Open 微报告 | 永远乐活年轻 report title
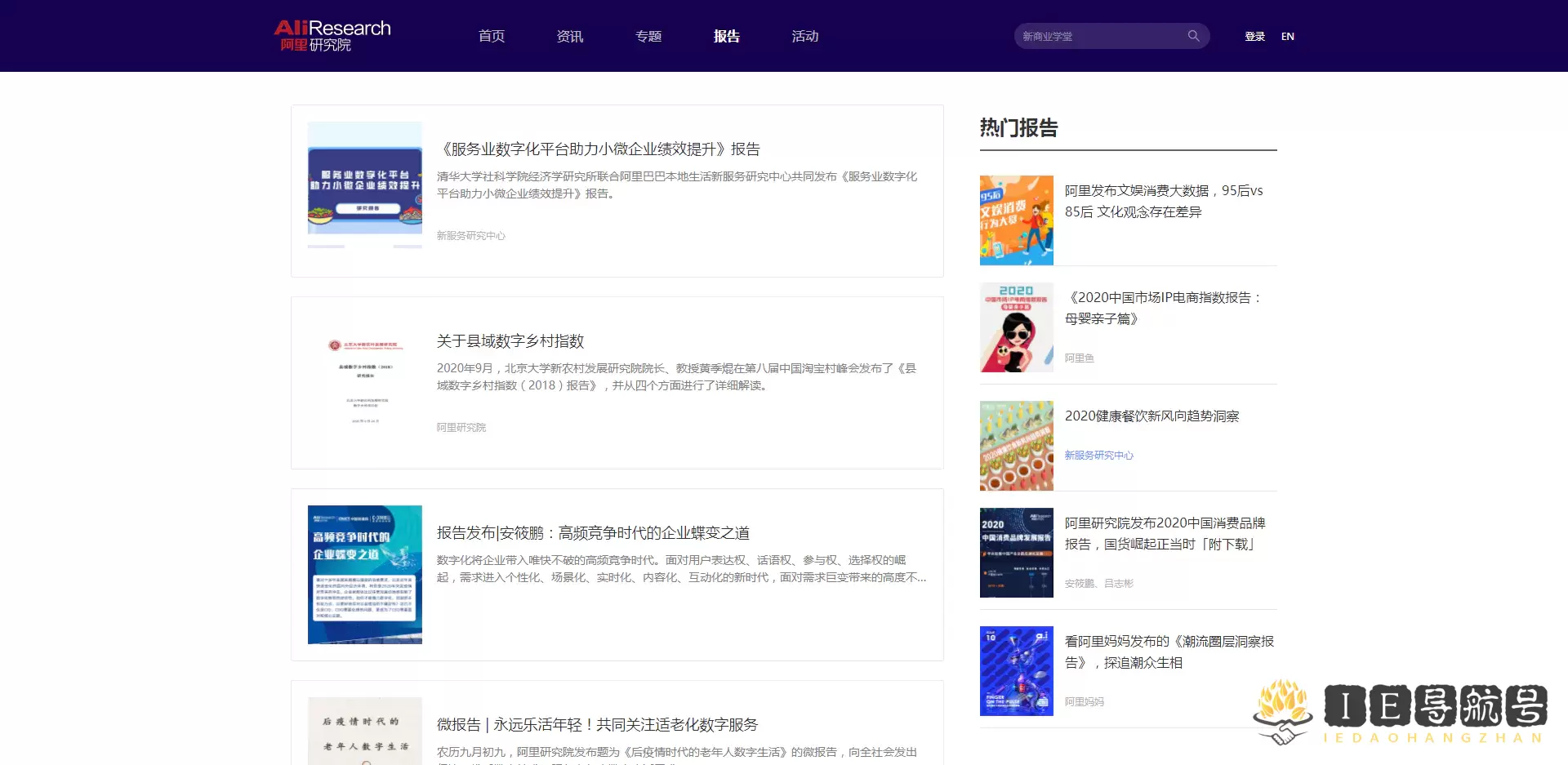 [x=597, y=725]
